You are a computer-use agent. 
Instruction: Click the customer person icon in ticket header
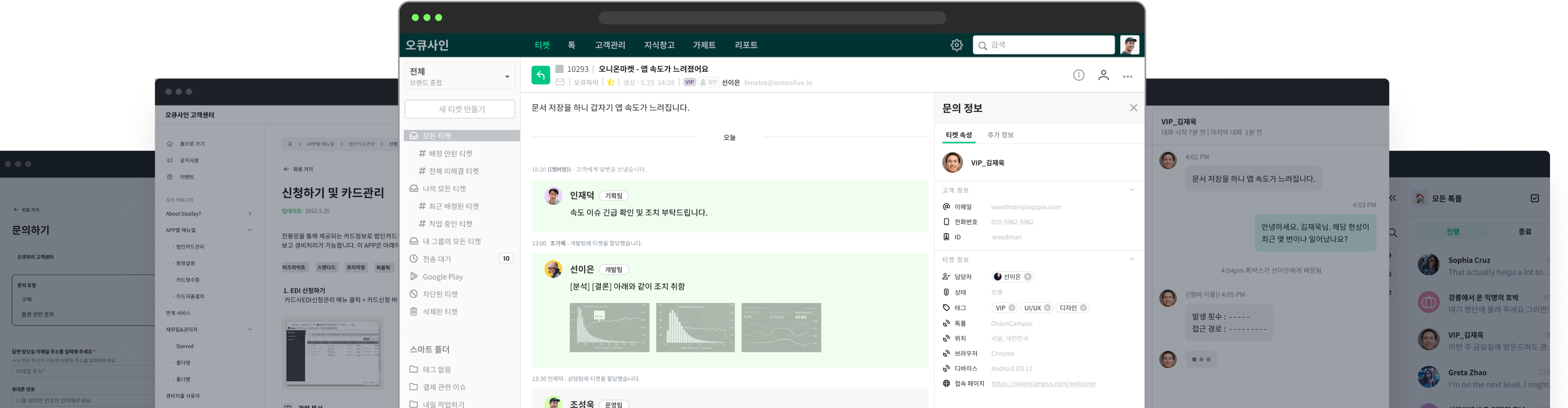(1103, 75)
